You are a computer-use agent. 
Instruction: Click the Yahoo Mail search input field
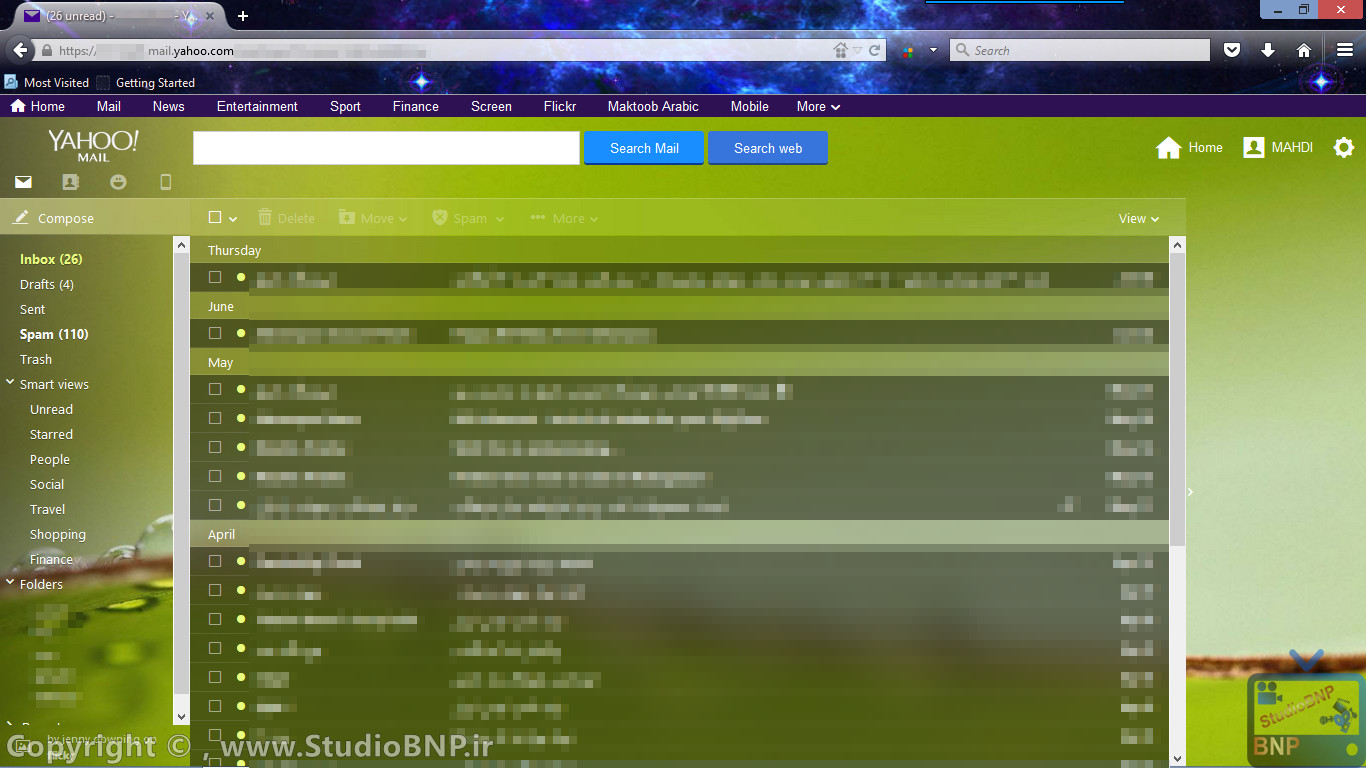pos(386,148)
